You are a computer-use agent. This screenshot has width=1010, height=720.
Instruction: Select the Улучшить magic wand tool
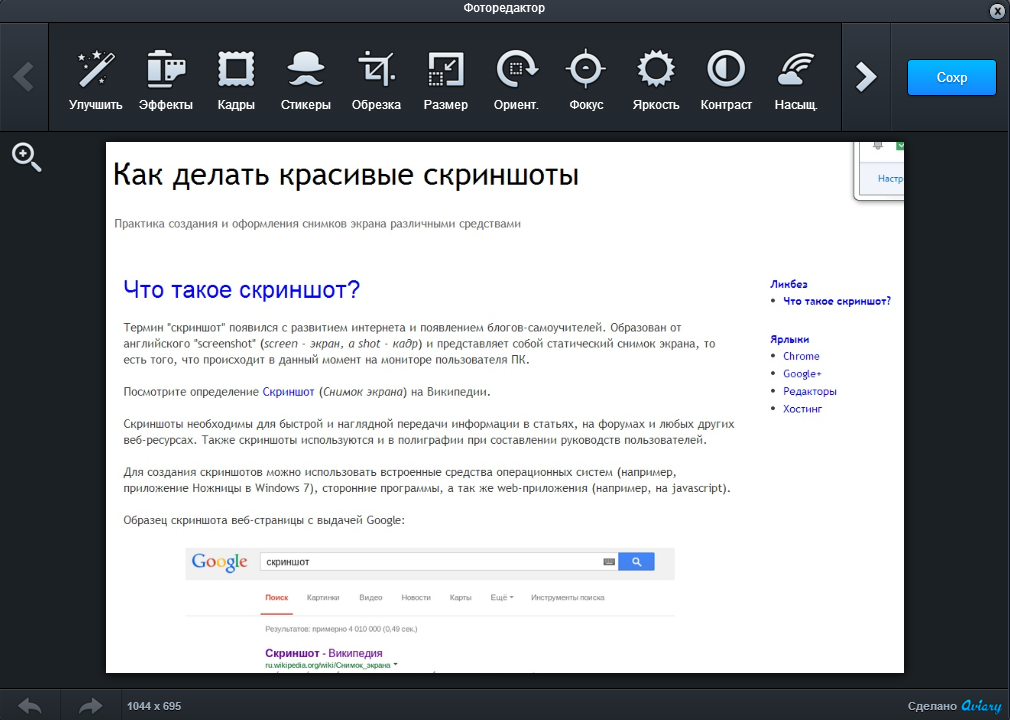95,80
